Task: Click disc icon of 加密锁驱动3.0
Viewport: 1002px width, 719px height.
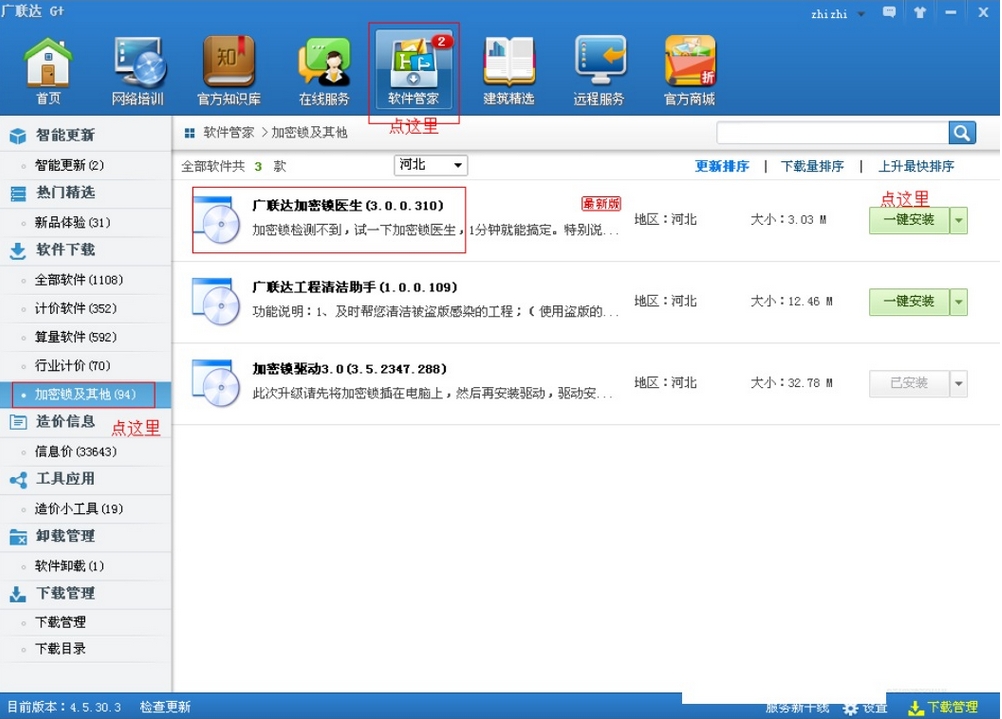Action: coord(217,383)
